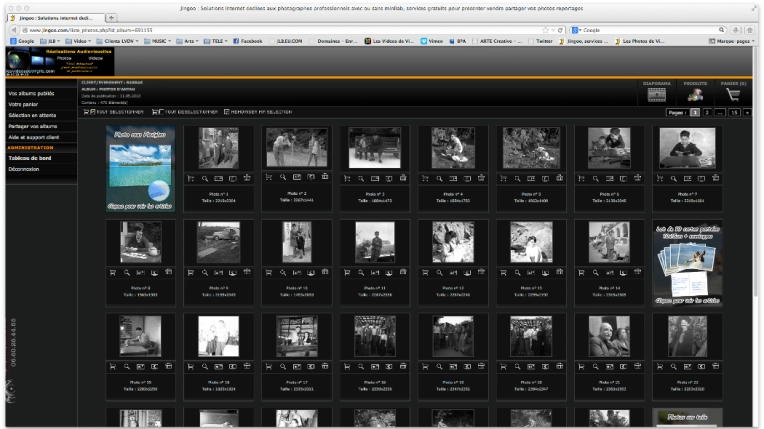The height and width of the screenshot is (429, 764).
Task: Magnify Photo n° 7 using its magnifier icon
Action: (673, 179)
